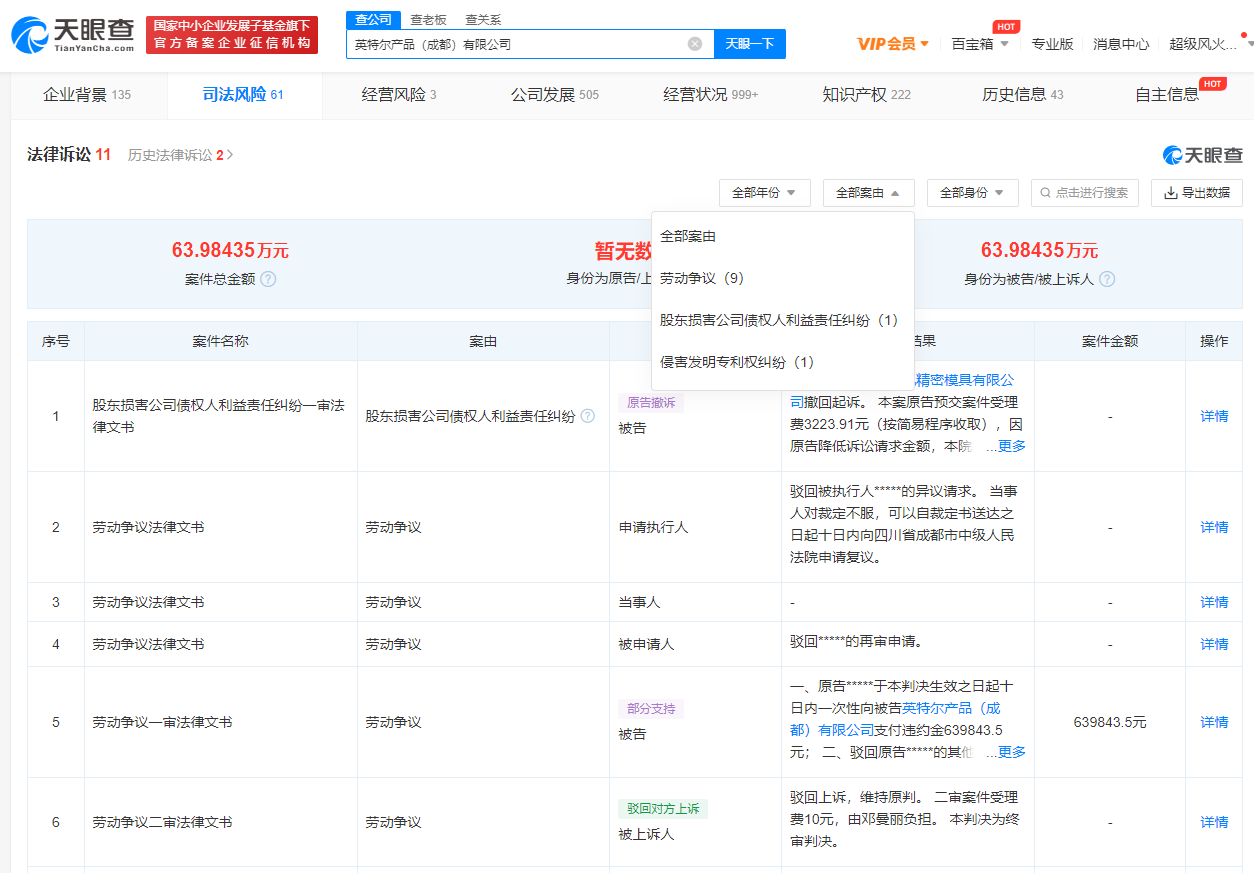1254x873 pixels.
Task: Open 详情 for row 5 case
Action: click(x=1214, y=722)
